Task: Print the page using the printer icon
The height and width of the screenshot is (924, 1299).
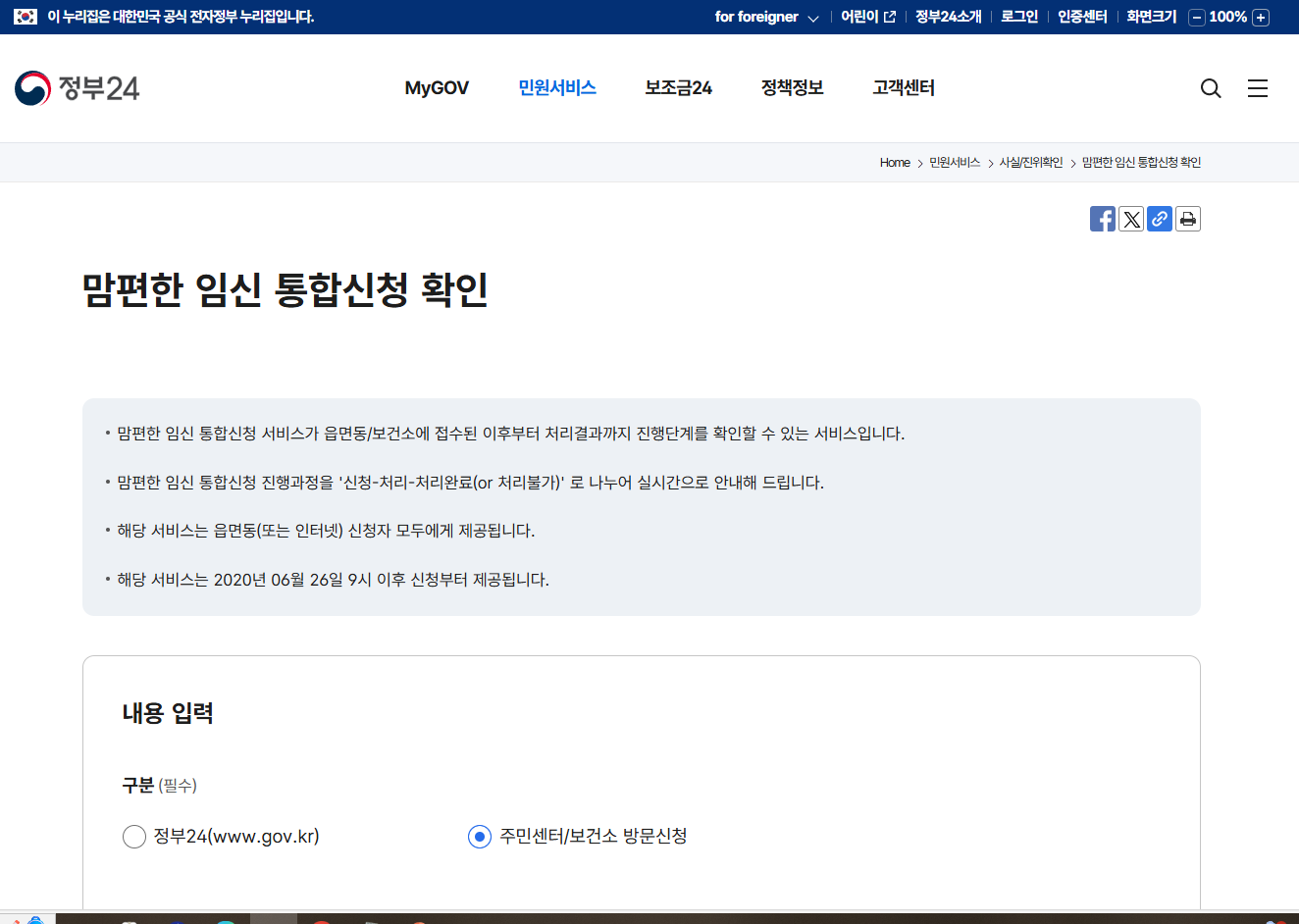Action: tap(1187, 219)
